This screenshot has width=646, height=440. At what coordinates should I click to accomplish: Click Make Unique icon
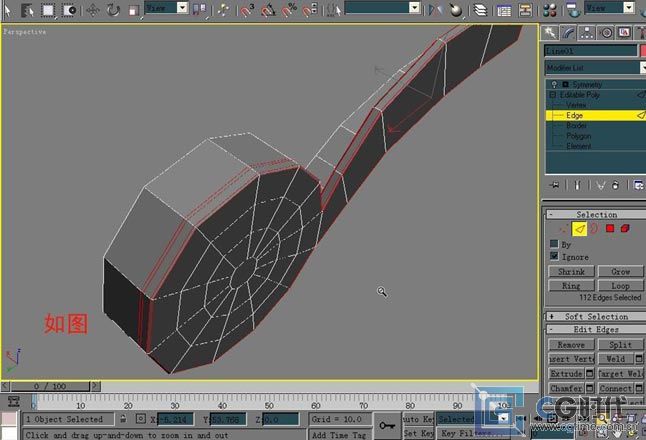click(600, 185)
